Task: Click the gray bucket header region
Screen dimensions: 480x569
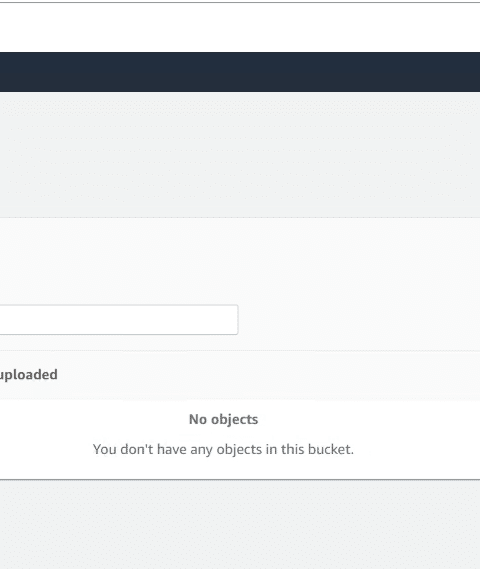Action: (x=240, y=155)
